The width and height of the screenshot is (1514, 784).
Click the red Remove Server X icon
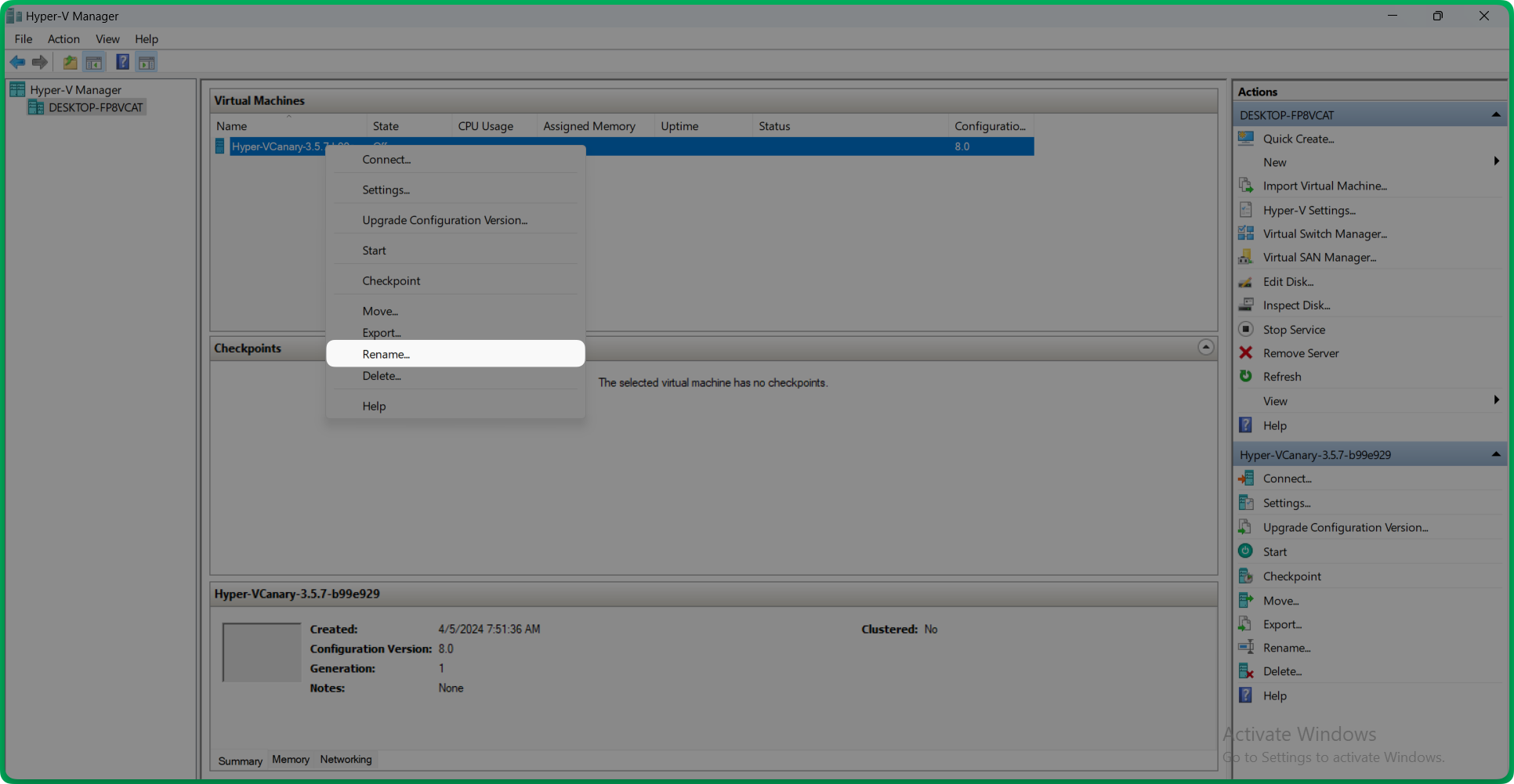1246,352
